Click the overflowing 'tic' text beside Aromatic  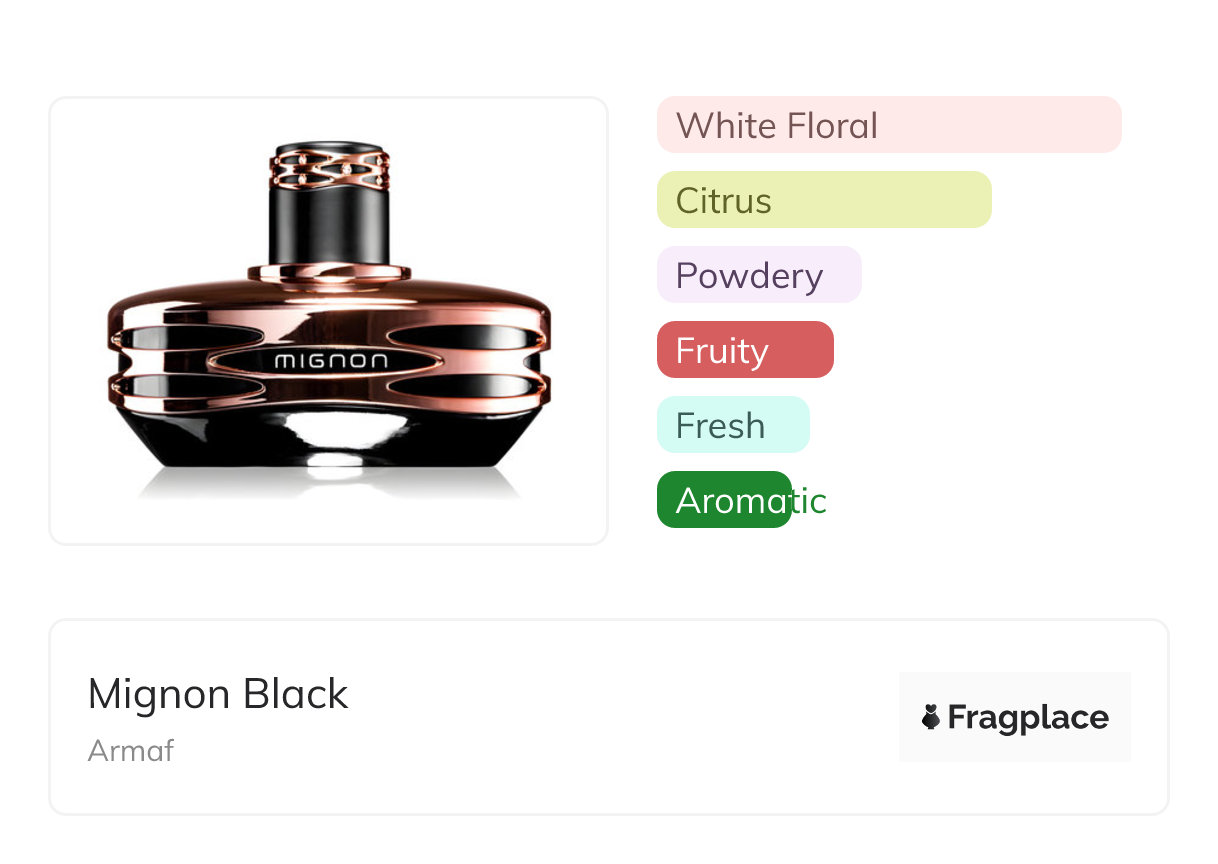[810, 501]
